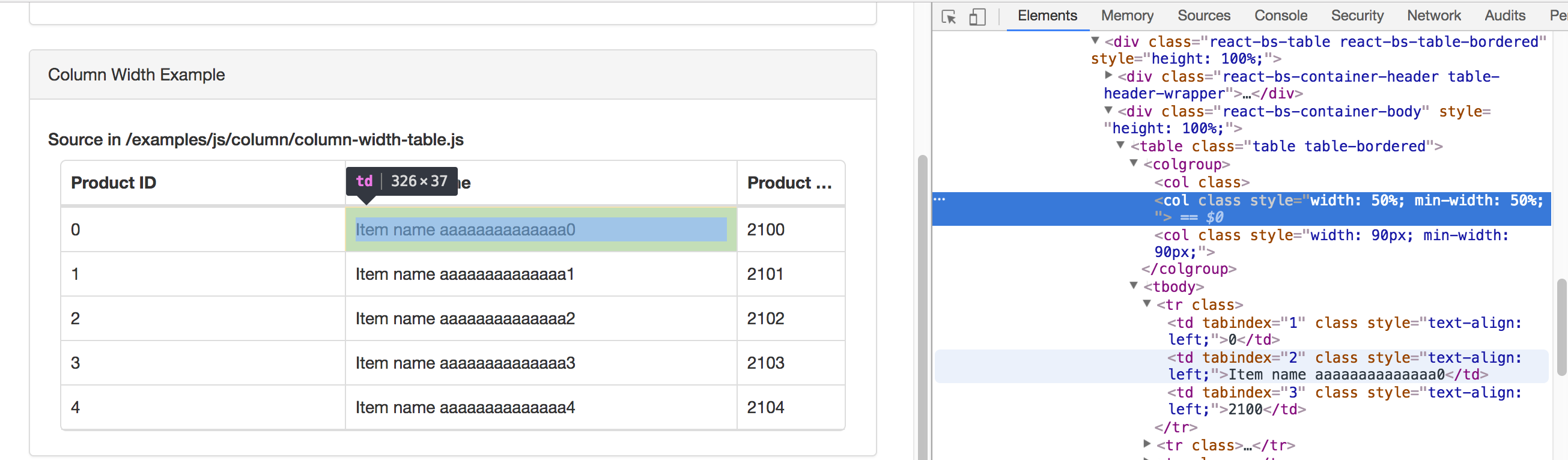This screenshot has height=460, width=1568.
Task: Switch to the Console tab
Action: [1280, 15]
